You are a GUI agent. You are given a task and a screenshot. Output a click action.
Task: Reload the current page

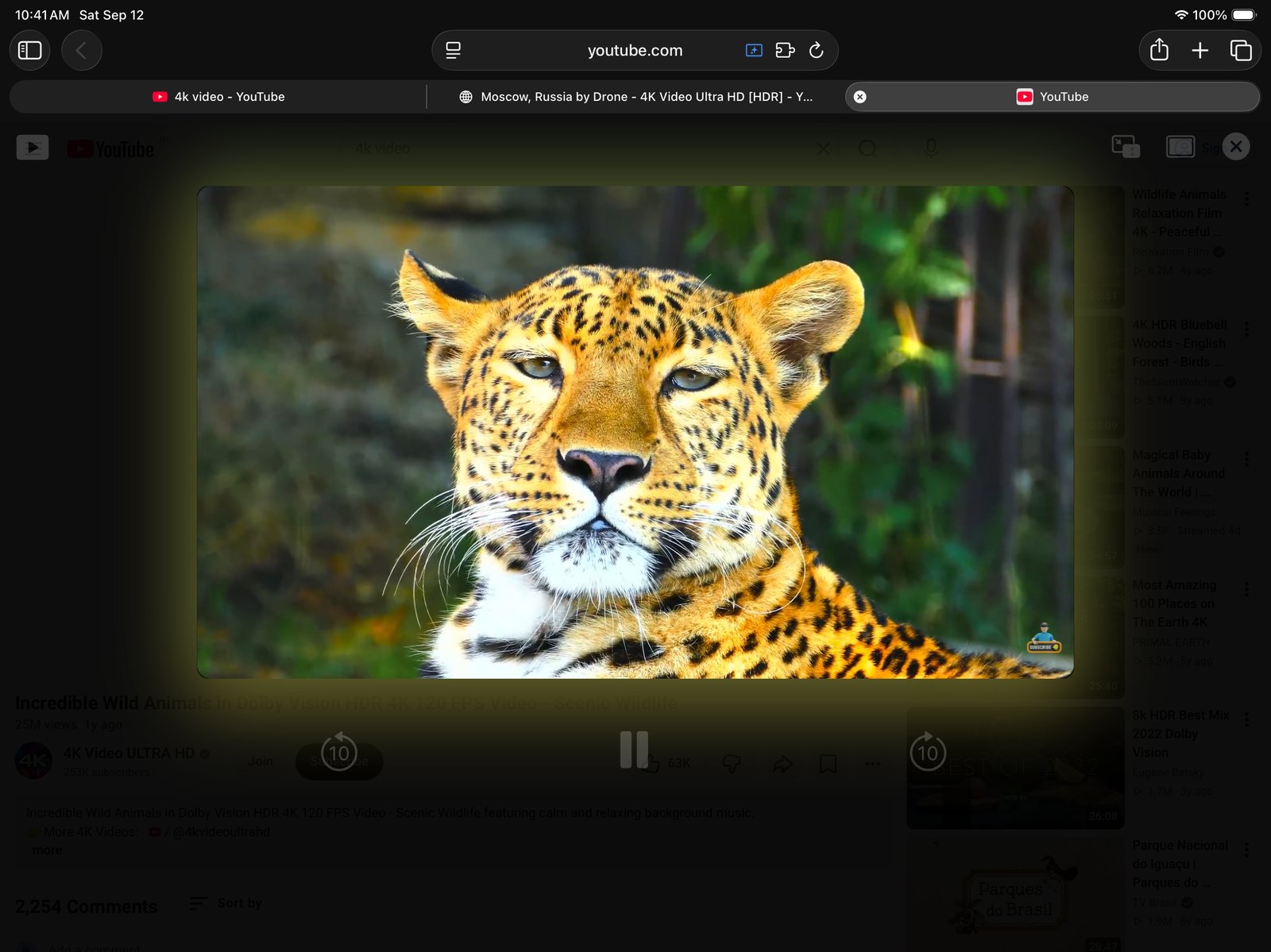tap(816, 51)
